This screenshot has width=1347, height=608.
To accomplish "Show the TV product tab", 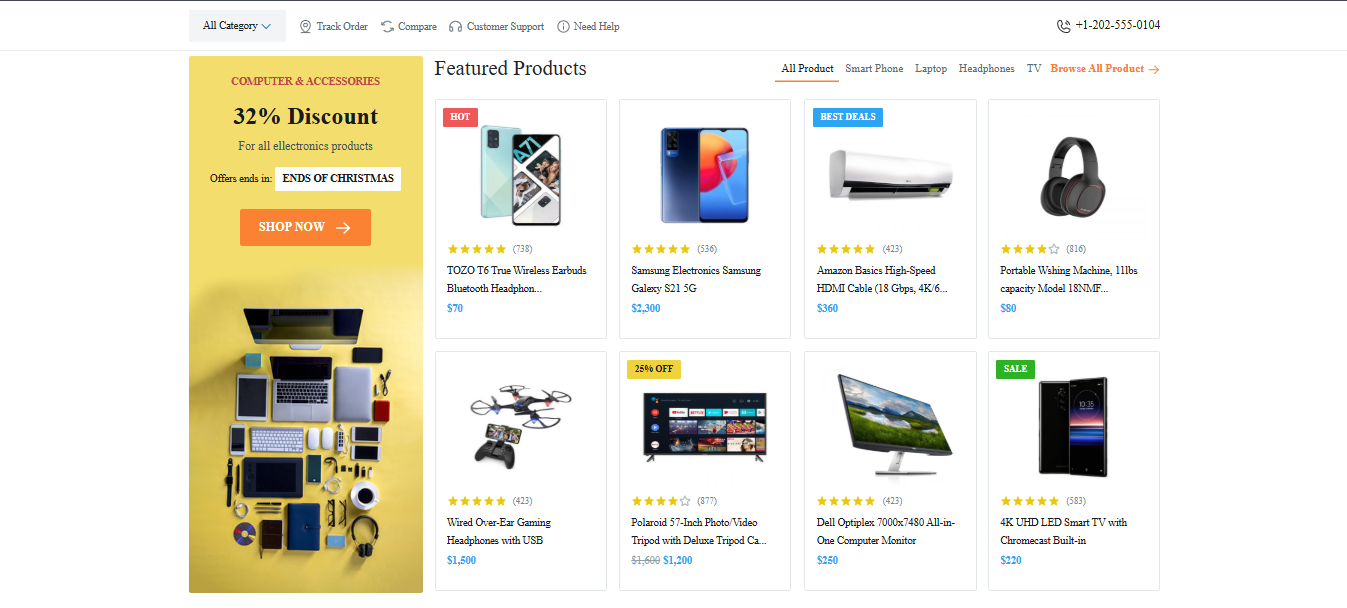I will (1034, 69).
